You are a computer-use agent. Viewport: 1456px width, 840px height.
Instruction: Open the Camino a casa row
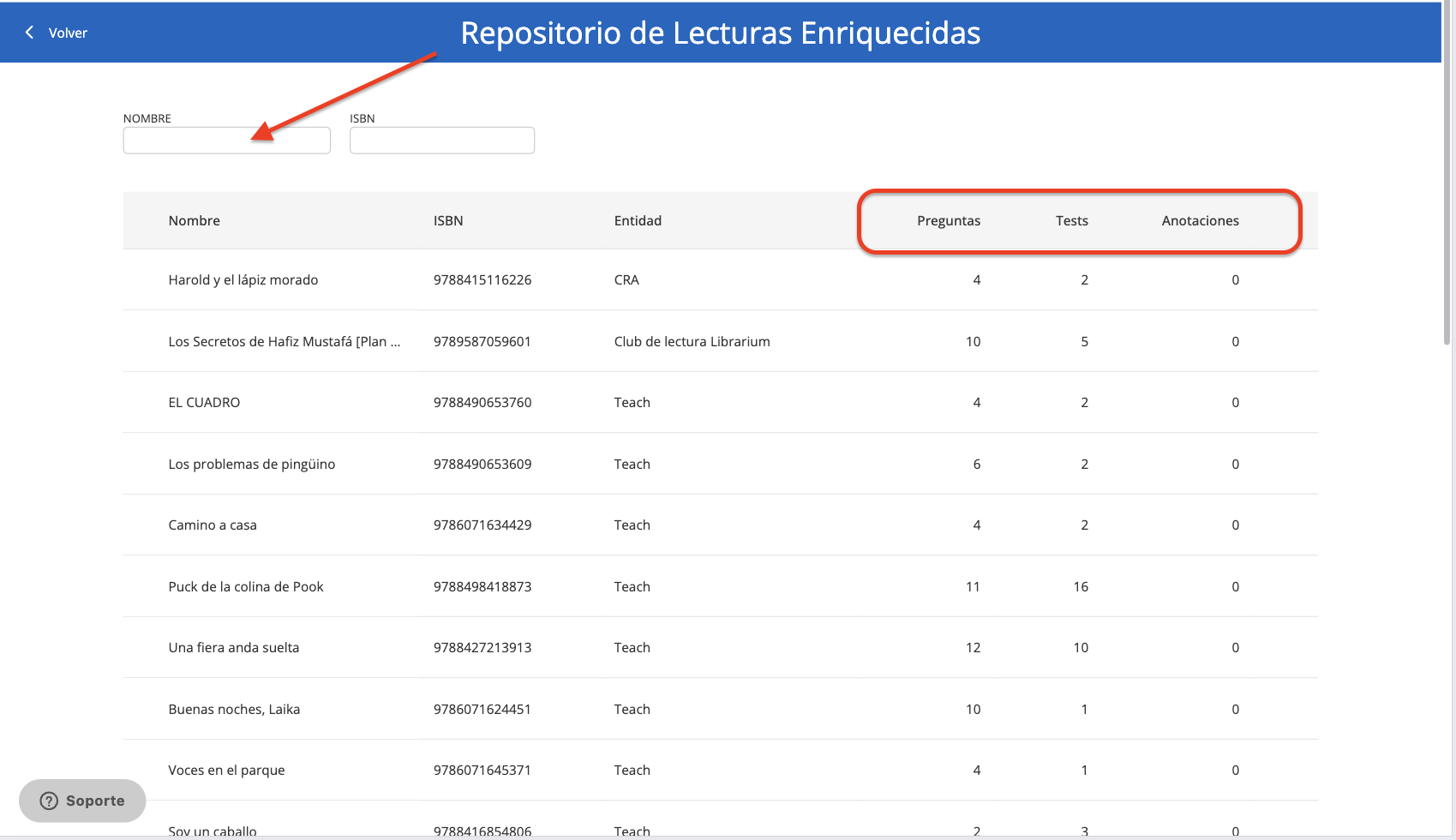point(721,525)
